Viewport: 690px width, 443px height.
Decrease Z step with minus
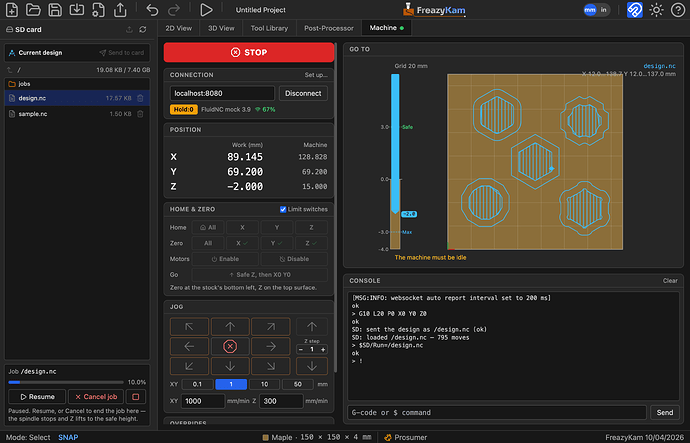301,350
